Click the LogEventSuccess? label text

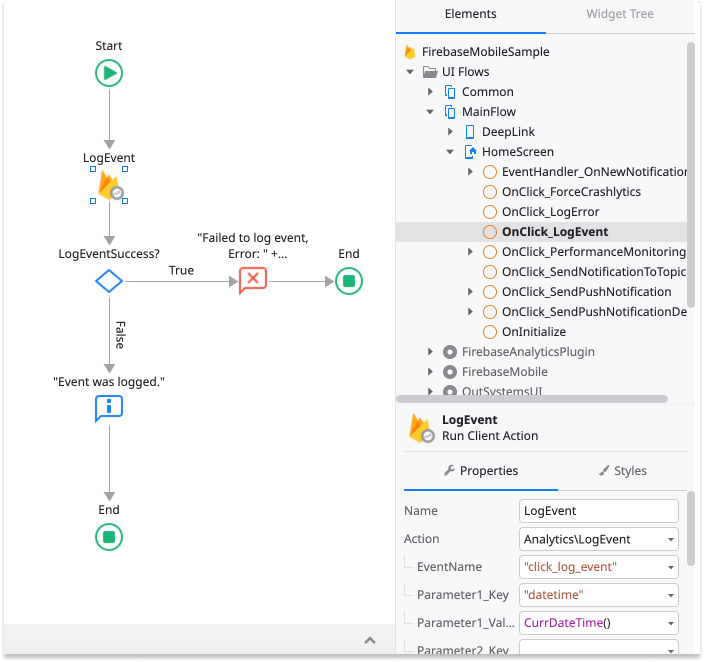pos(109,254)
